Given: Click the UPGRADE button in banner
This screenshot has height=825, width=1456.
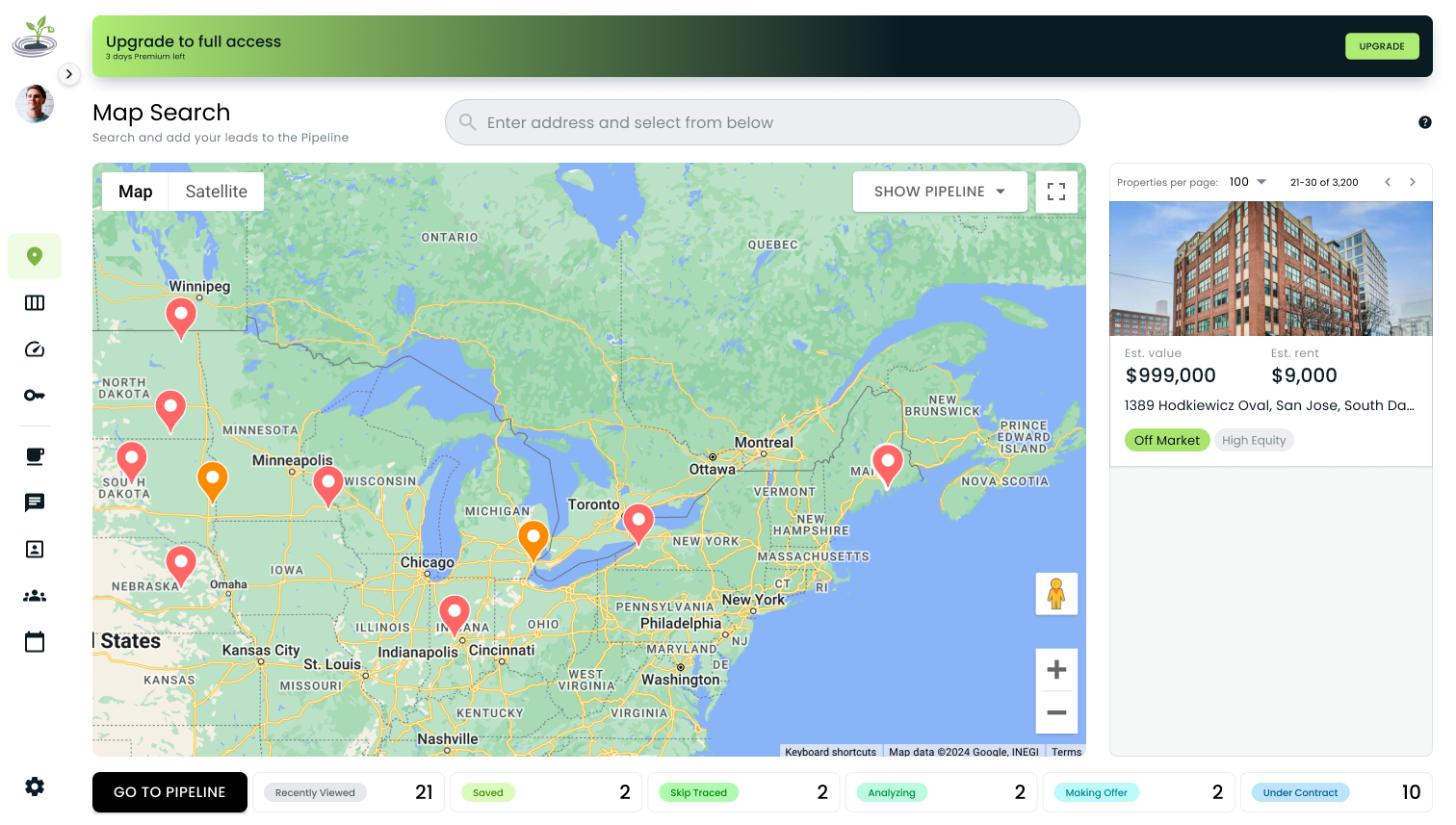Looking at the screenshot, I should [1382, 46].
